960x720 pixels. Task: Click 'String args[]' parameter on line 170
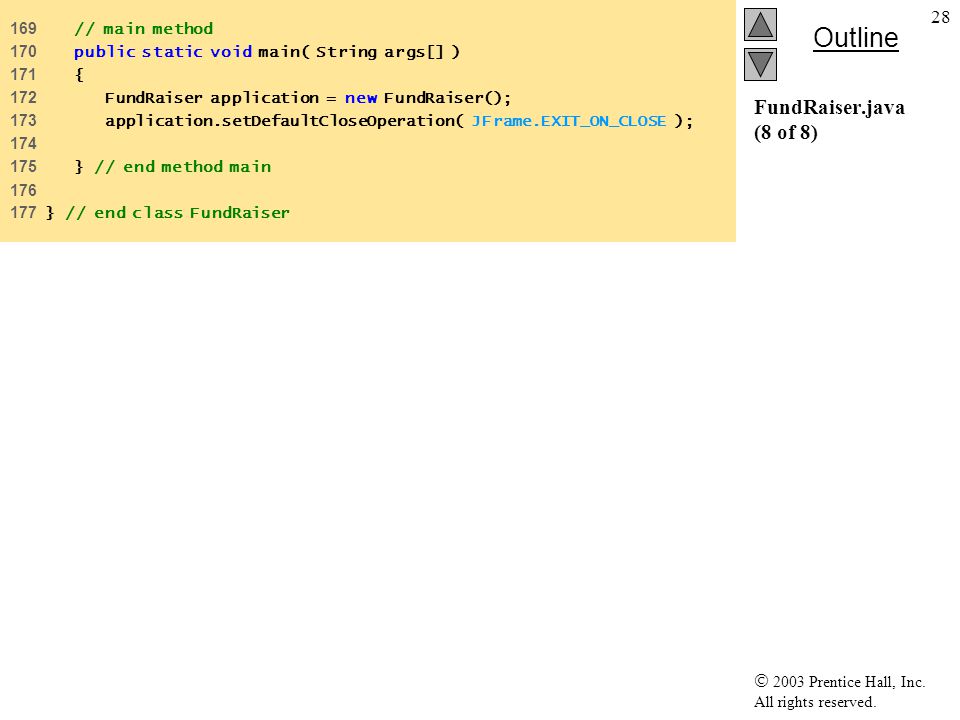tap(379, 52)
